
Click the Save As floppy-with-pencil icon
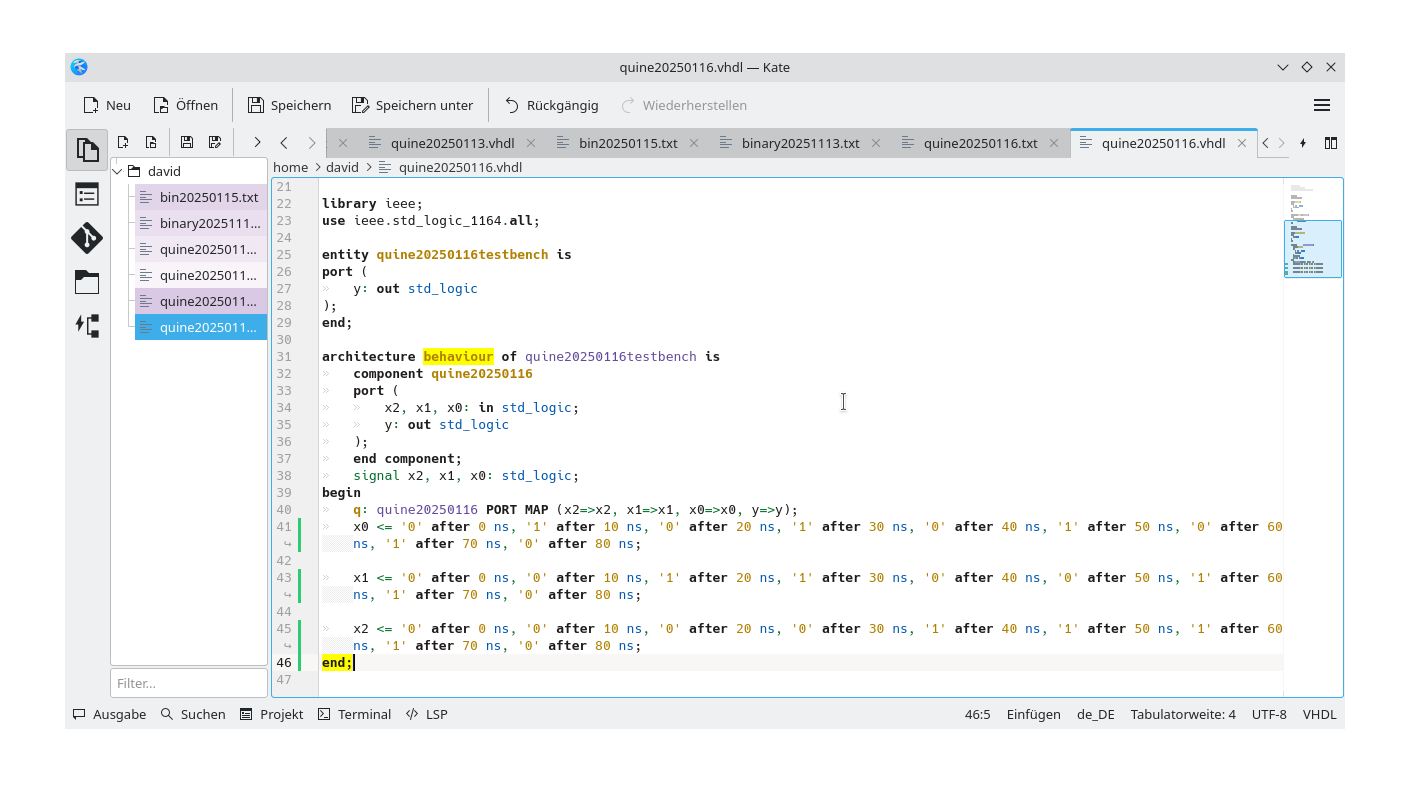pos(214,141)
